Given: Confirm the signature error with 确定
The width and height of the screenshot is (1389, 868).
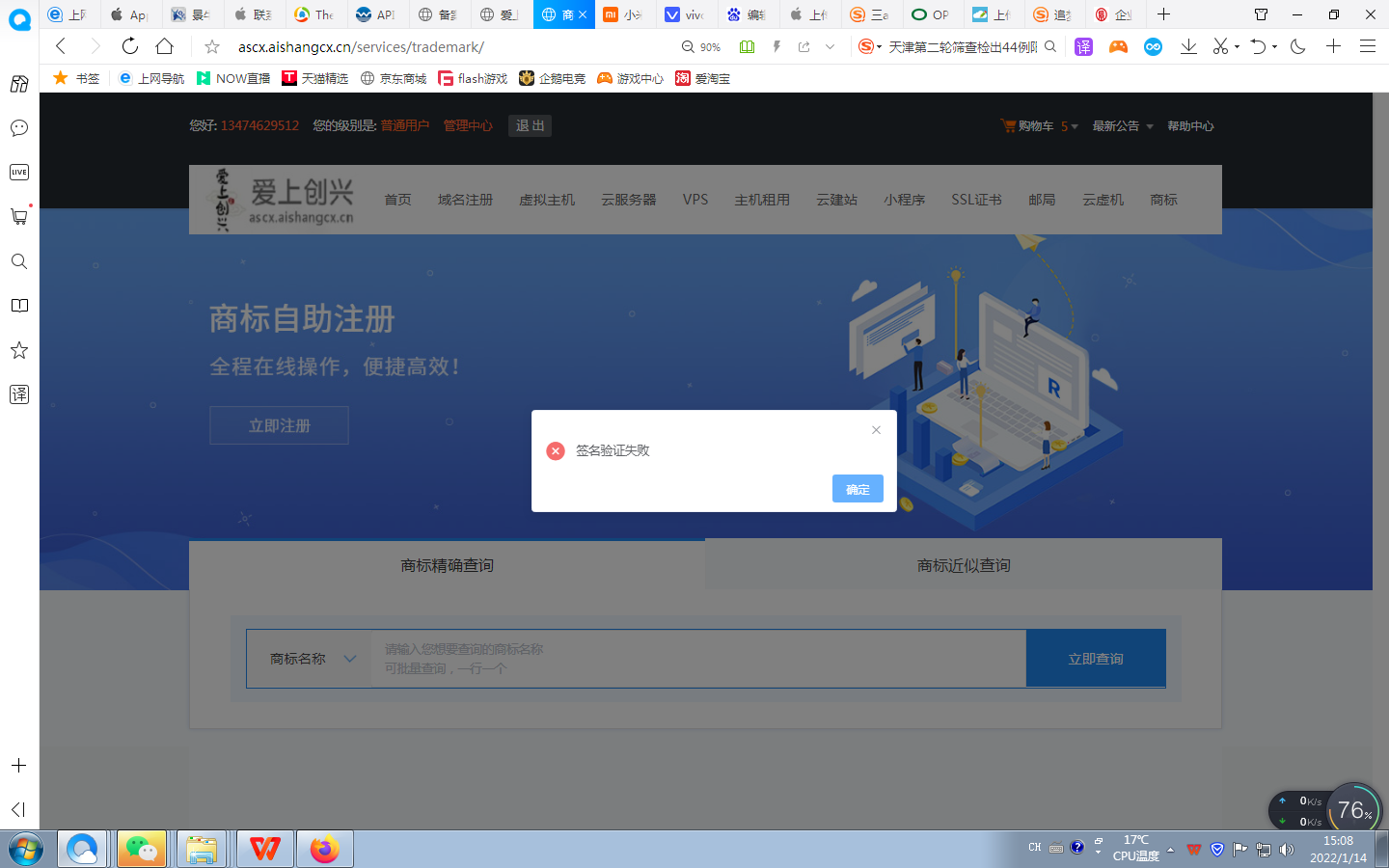Looking at the screenshot, I should [858, 488].
